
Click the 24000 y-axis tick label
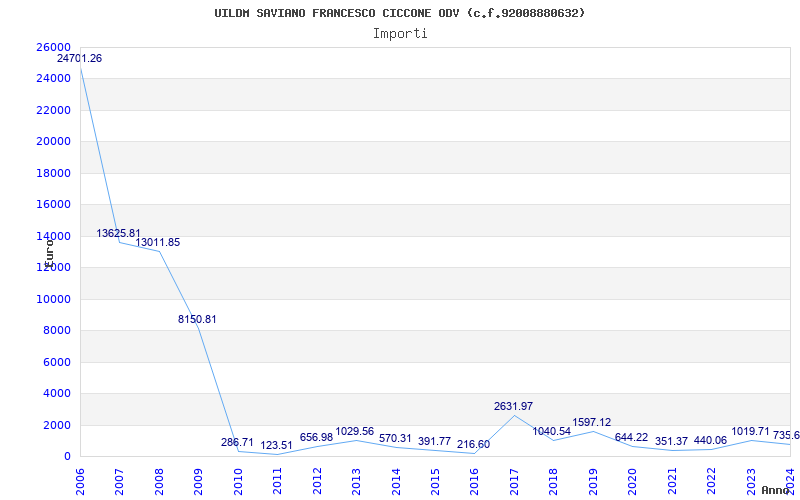[53, 79]
